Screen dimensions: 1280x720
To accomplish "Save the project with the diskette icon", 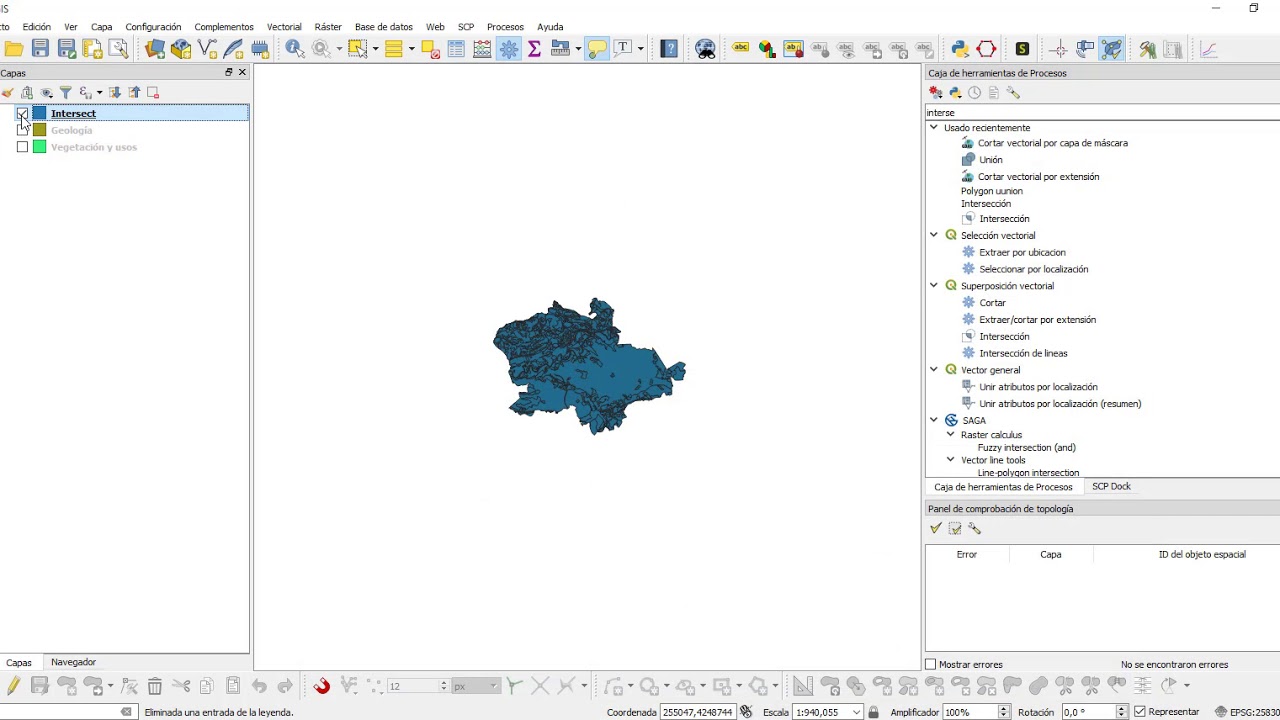I will click(40, 48).
